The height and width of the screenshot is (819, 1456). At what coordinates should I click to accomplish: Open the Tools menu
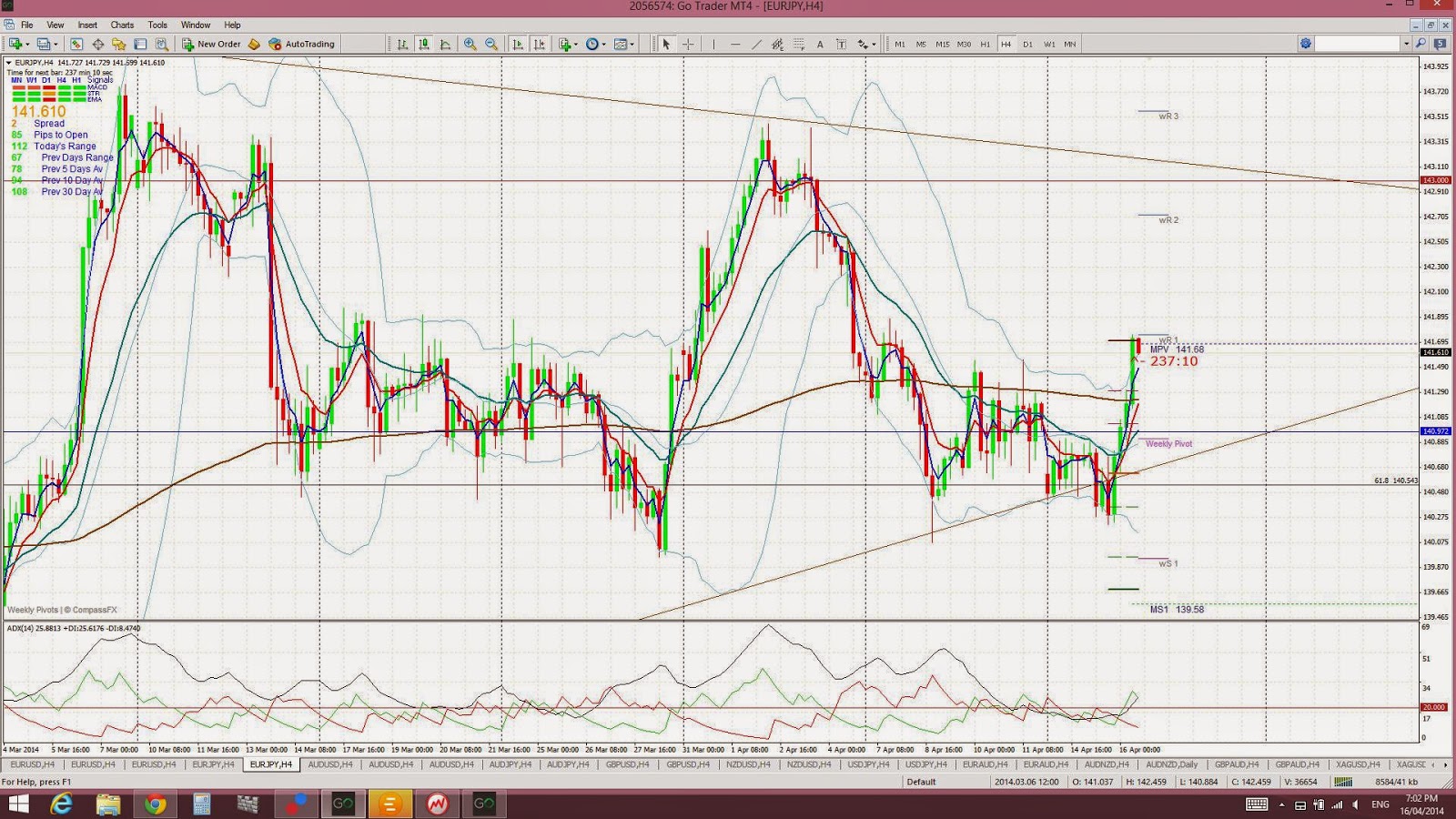157,25
